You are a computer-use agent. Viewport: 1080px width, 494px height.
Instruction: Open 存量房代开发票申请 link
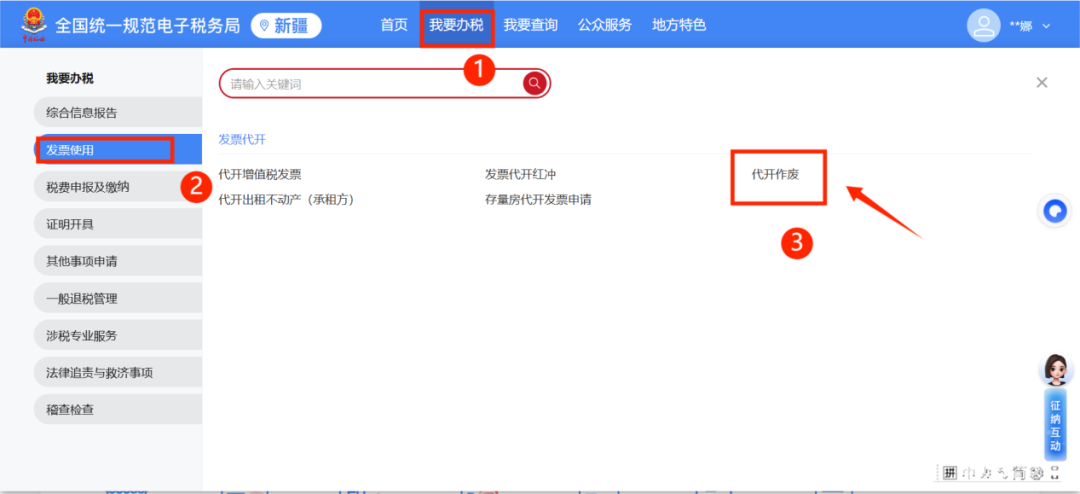pyautogui.click(x=538, y=200)
